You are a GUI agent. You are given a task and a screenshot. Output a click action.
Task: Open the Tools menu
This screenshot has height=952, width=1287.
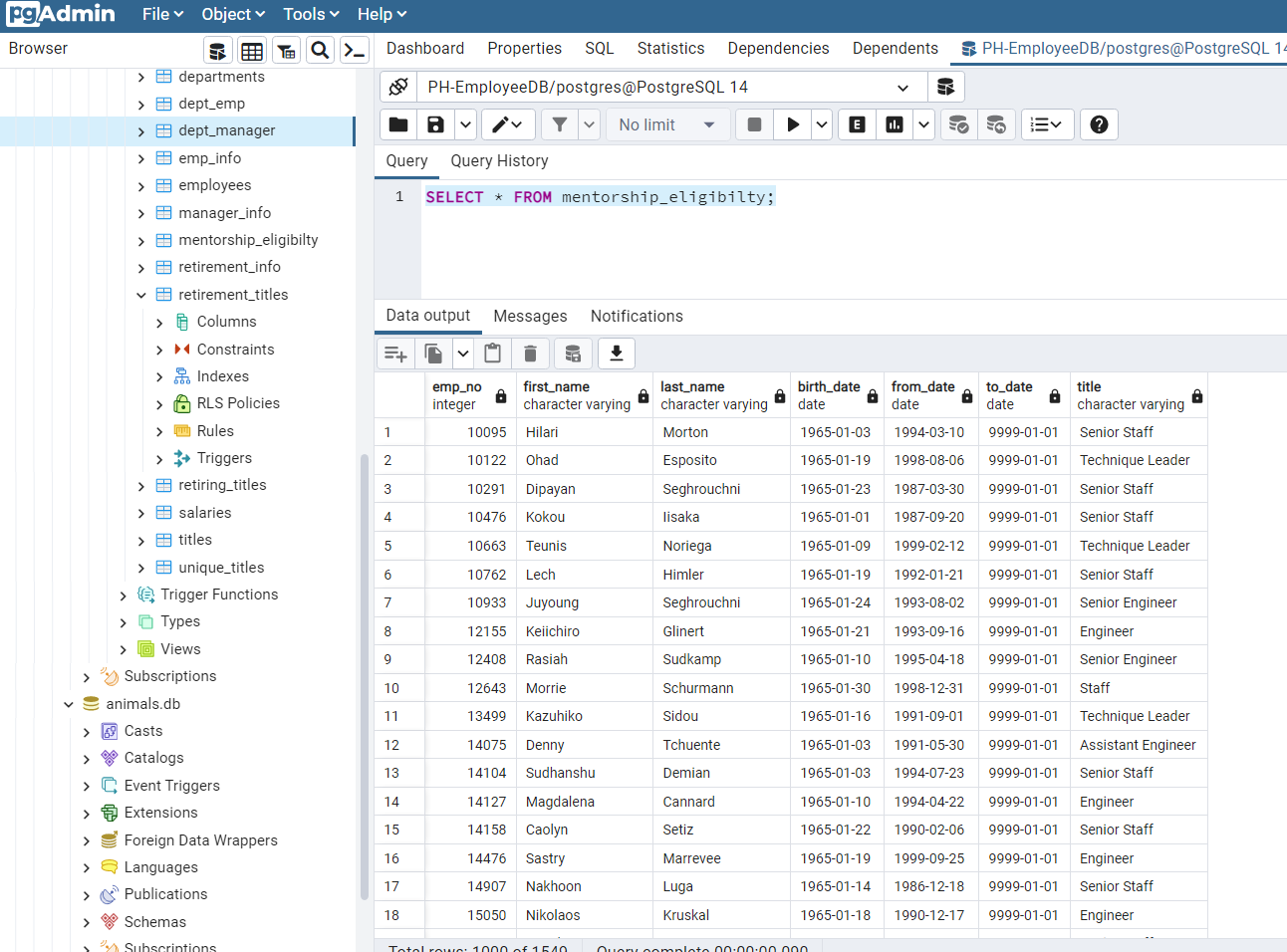click(311, 14)
